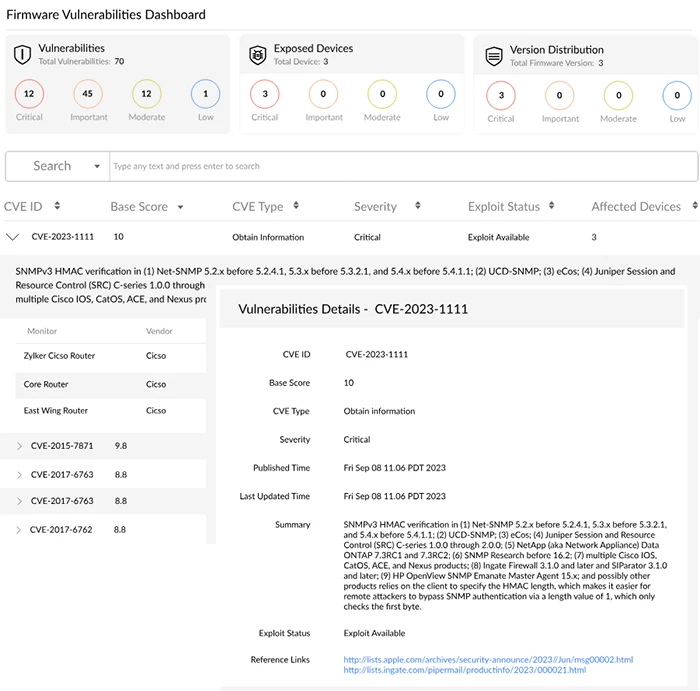Click the Cicso vendor cell for Core Router
The image size is (700, 691).
[156, 384]
